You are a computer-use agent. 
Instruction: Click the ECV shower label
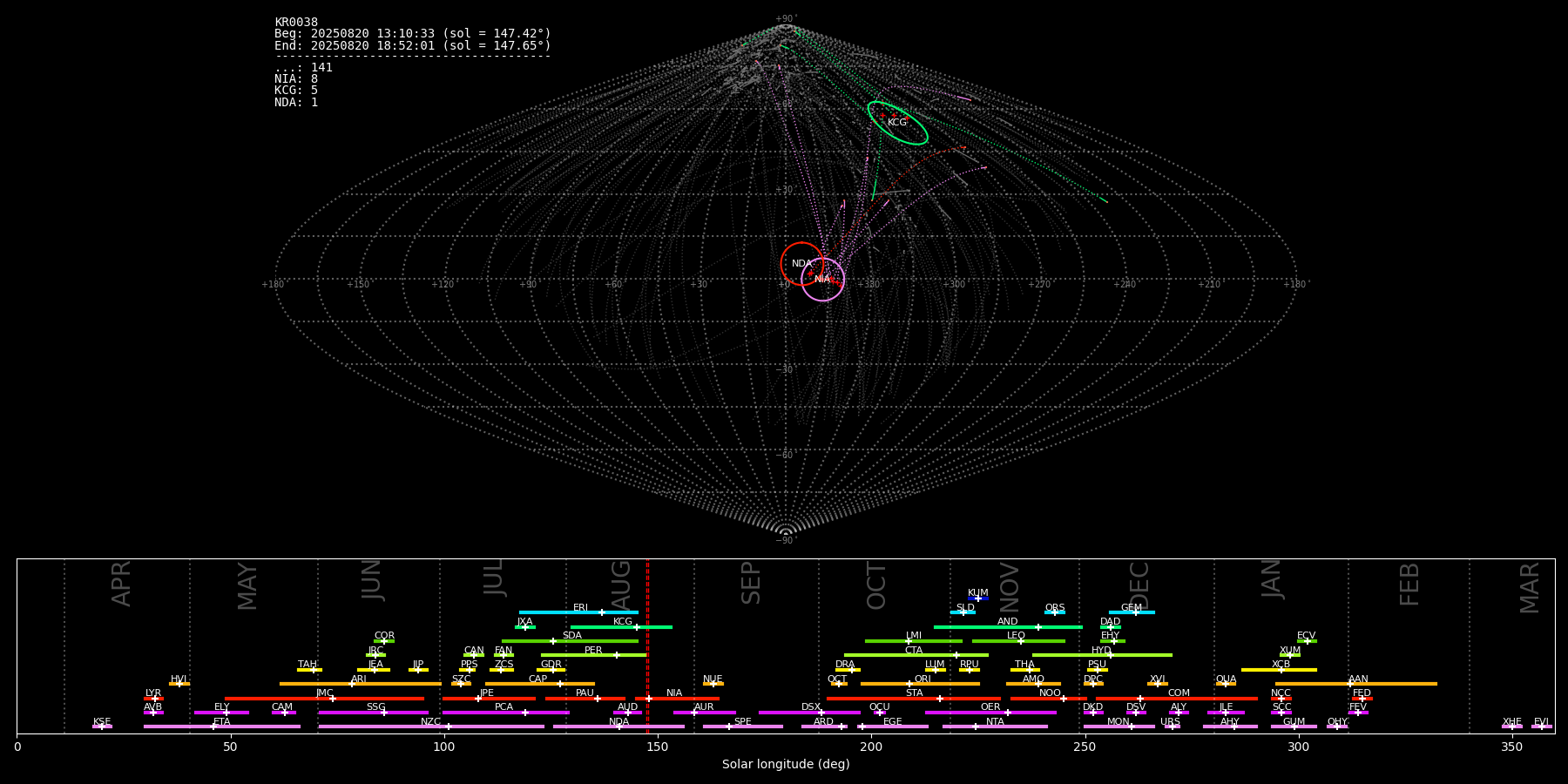(x=1306, y=636)
